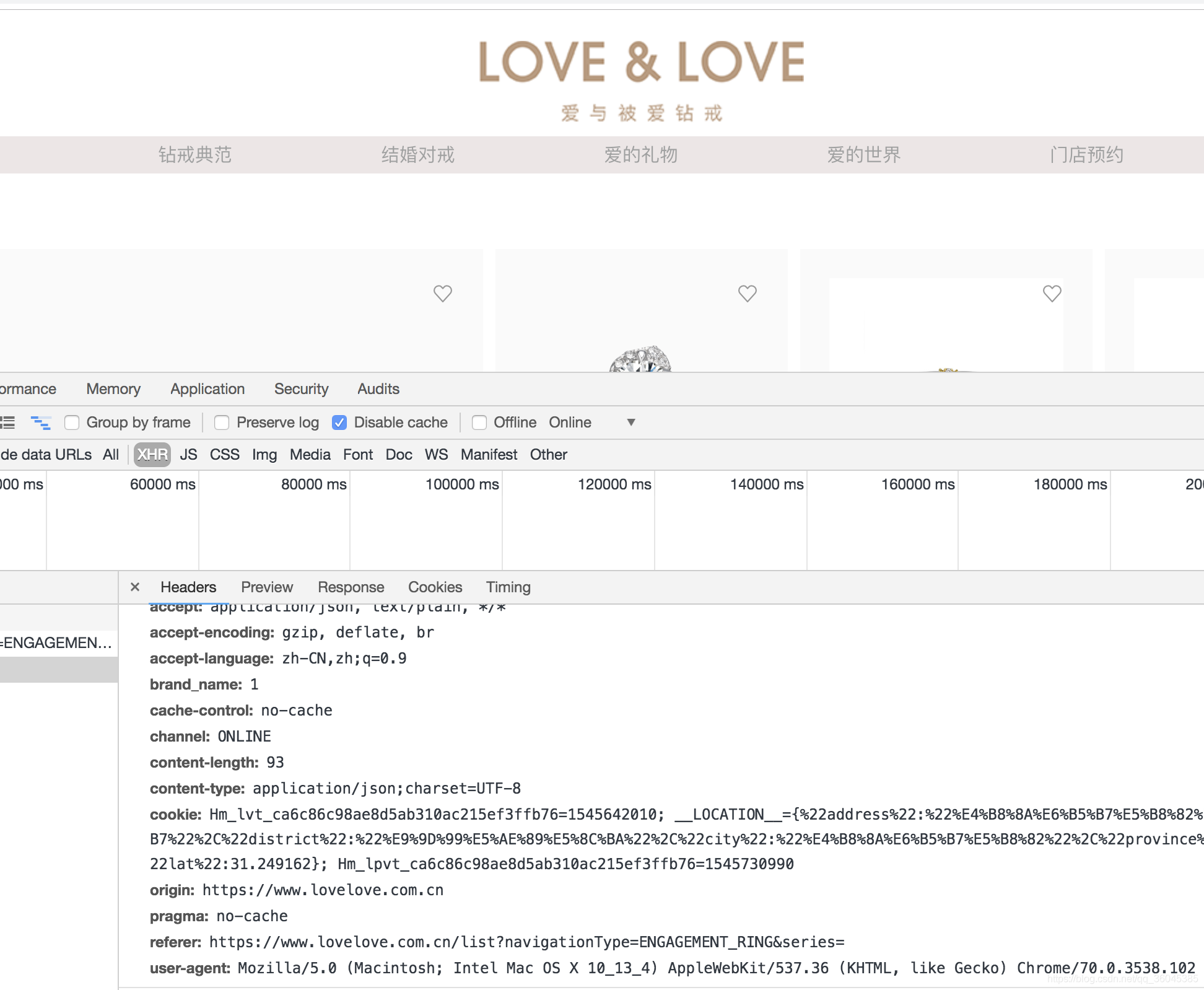Open the Application panel in DevTools
The width and height of the screenshot is (1204, 990).
(207, 388)
